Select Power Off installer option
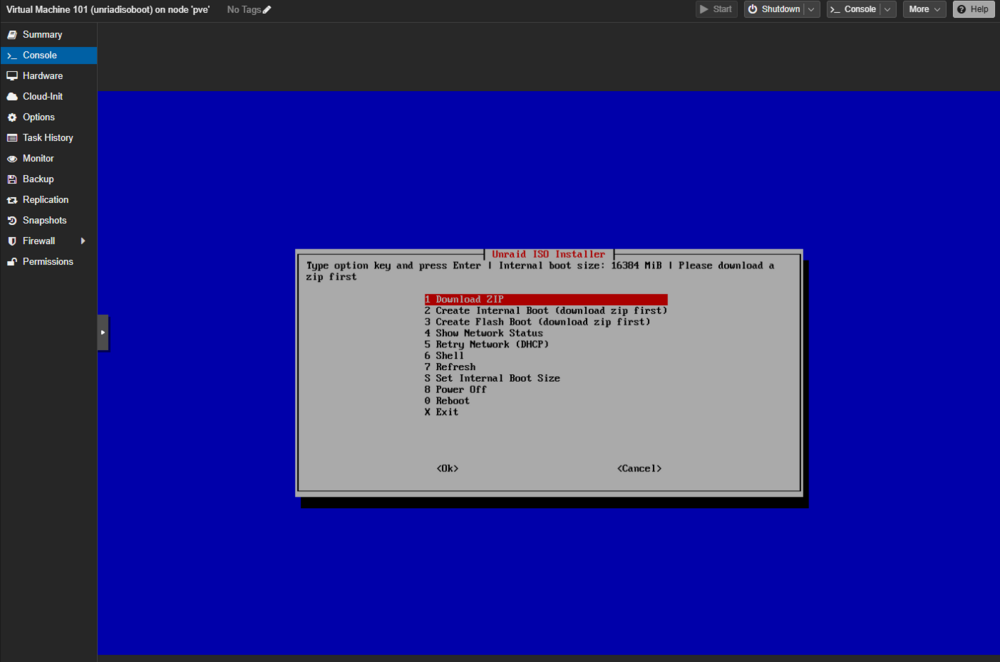The height and width of the screenshot is (662, 1000). tap(456, 390)
